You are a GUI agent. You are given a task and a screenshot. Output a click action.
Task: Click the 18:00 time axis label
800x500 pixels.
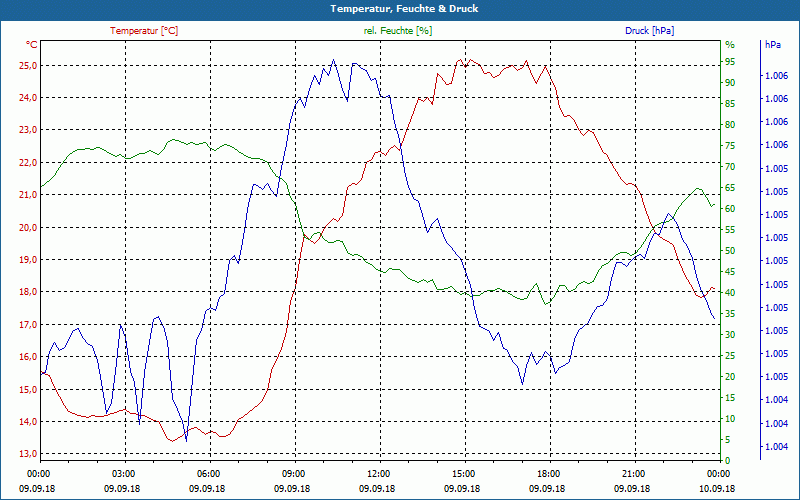click(x=548, y=473)
